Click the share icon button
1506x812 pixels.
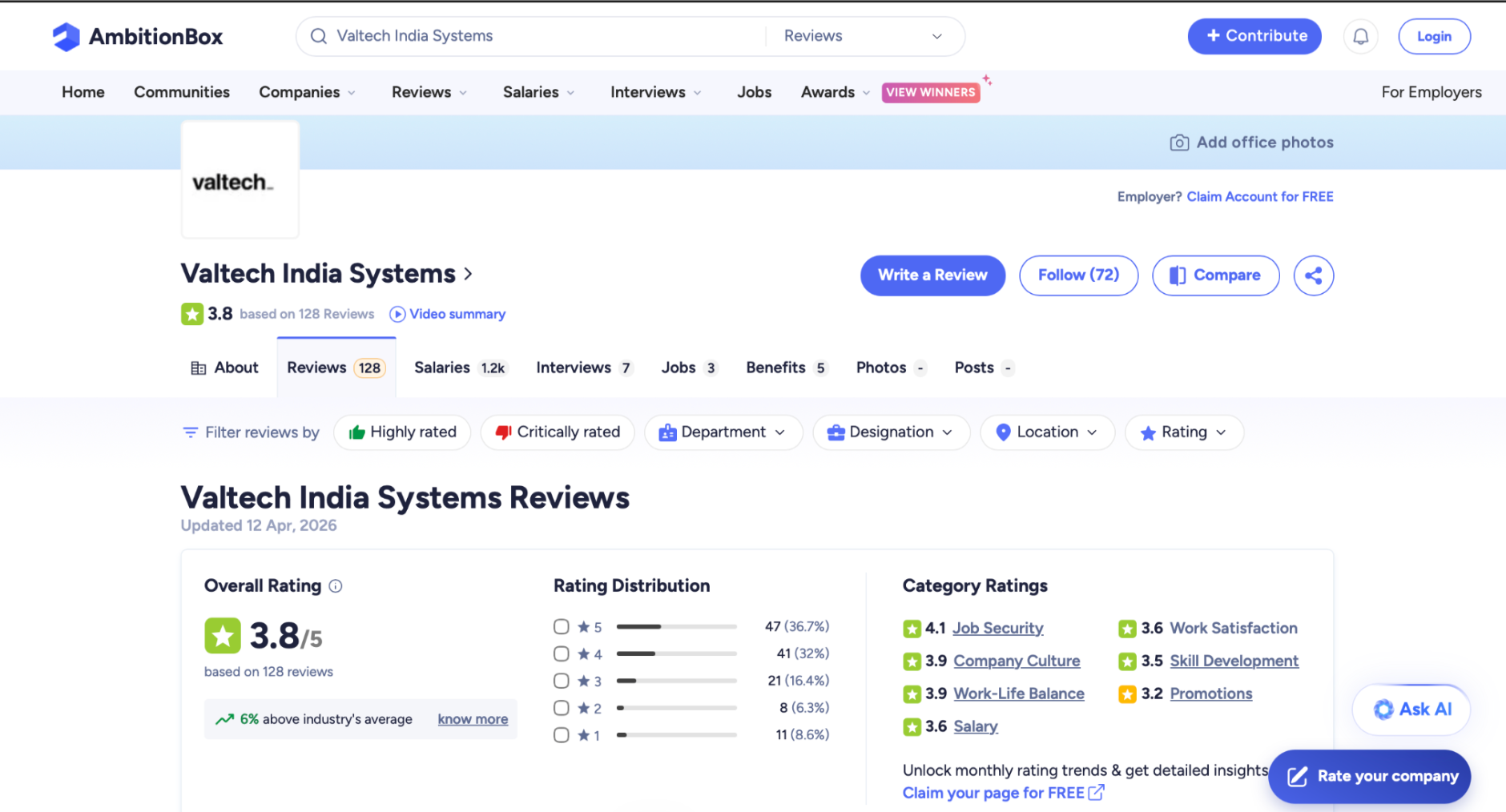[x=1313, y=275]
